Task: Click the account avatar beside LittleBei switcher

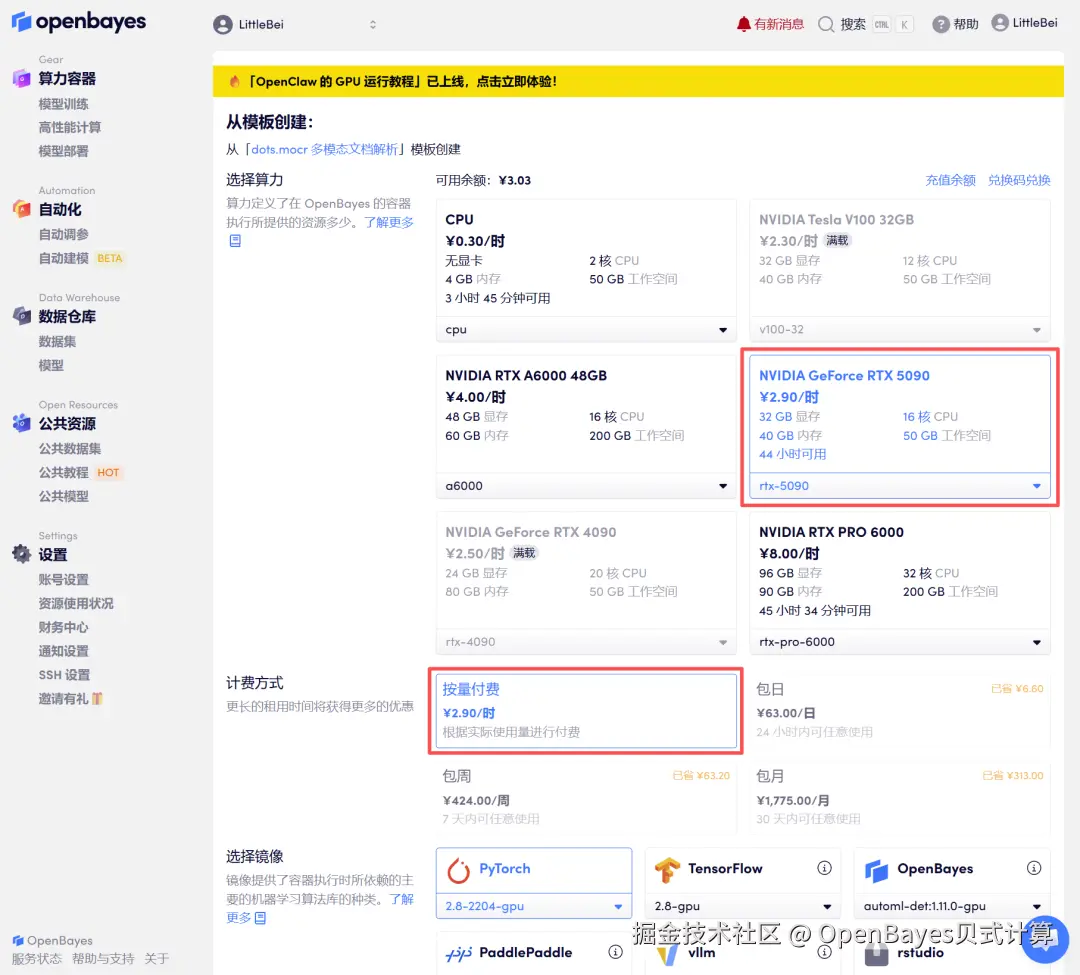Action: click(222, 25)
